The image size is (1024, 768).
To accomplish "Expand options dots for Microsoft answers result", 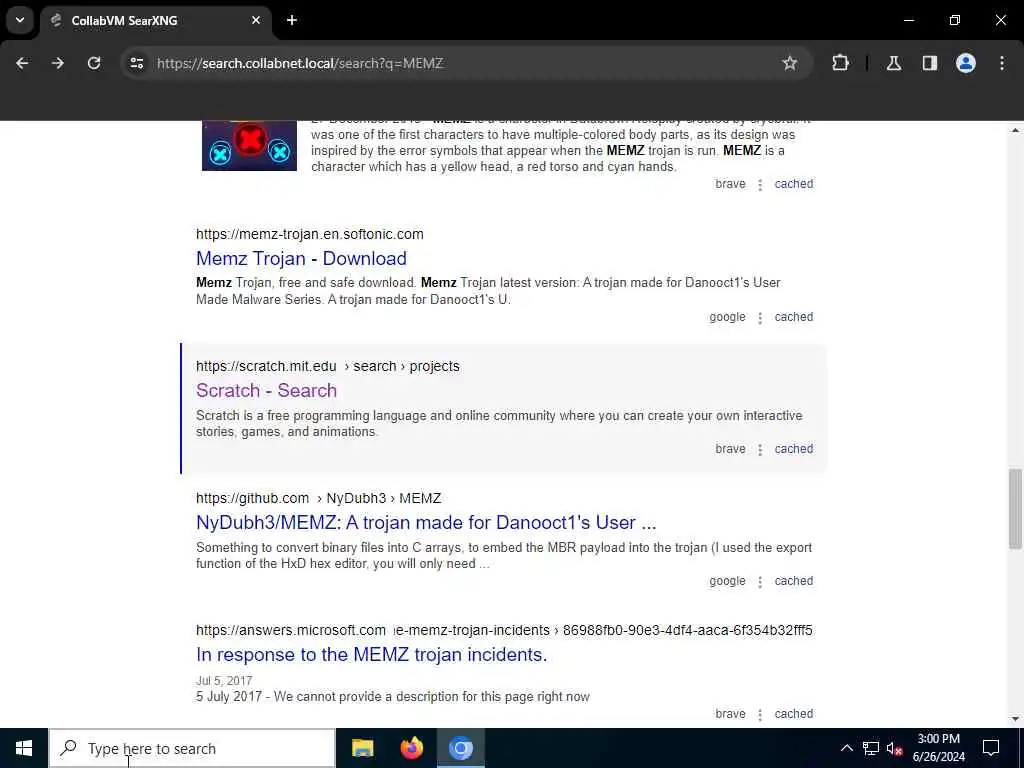I will point(760,714).
